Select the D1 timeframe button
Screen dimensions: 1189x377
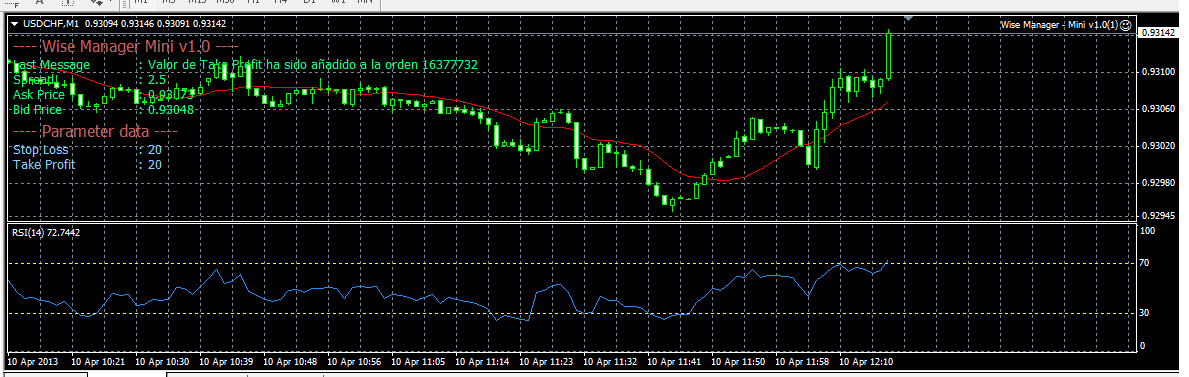click(306, 3)
